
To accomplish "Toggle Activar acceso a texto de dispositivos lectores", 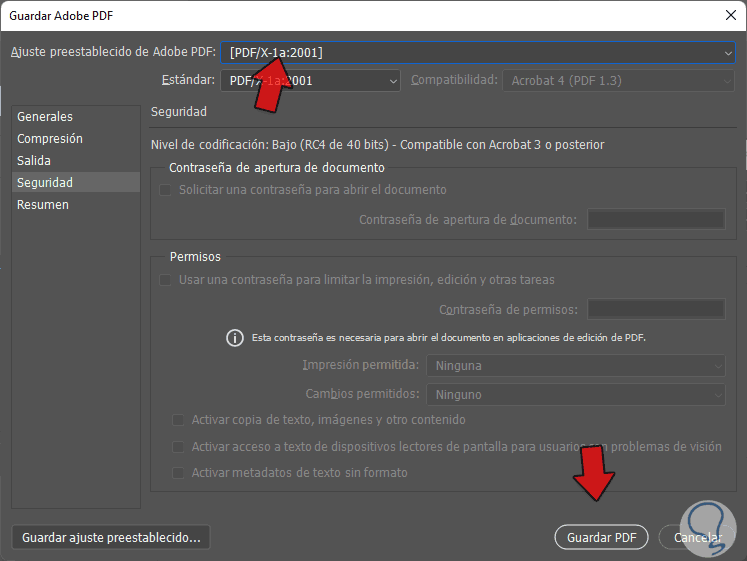I will pyautogui.click(x=178, y=447).
